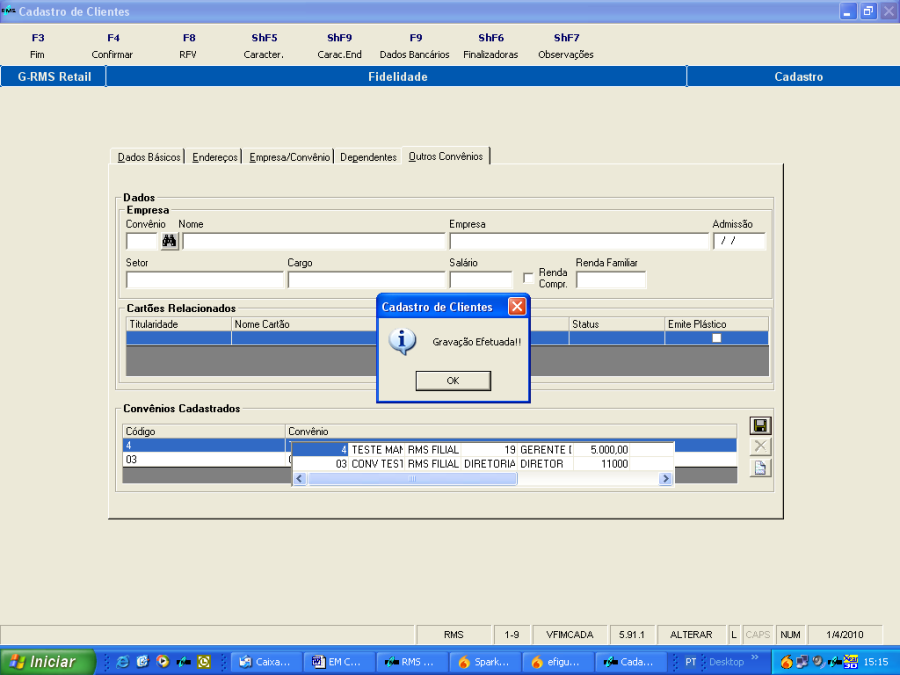900x675 pixels.
Task: Open the efigu... taskbar window
Action: (557, 662)
